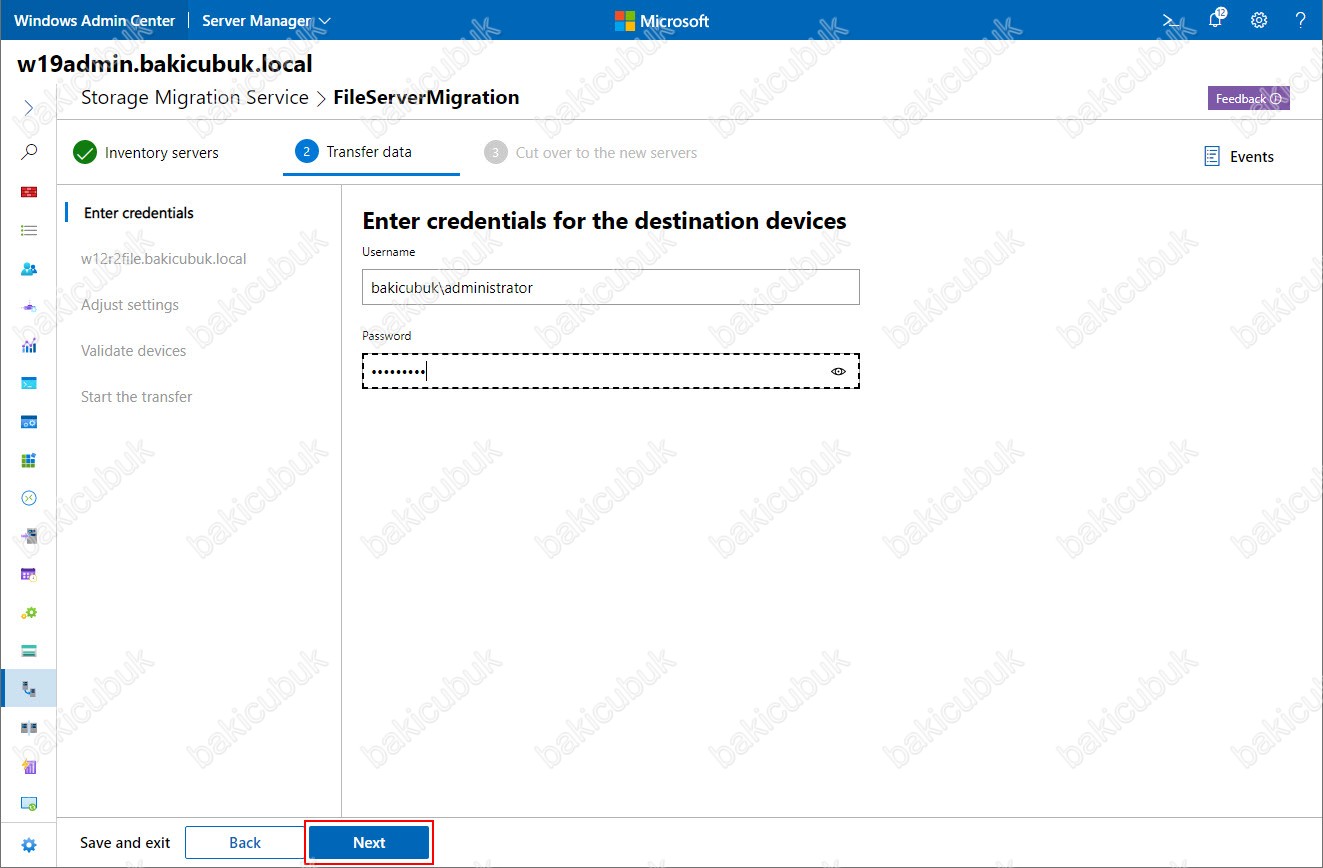
Task: Click w19admin.bakicubuk.local server name
Action: click(165, 65)
